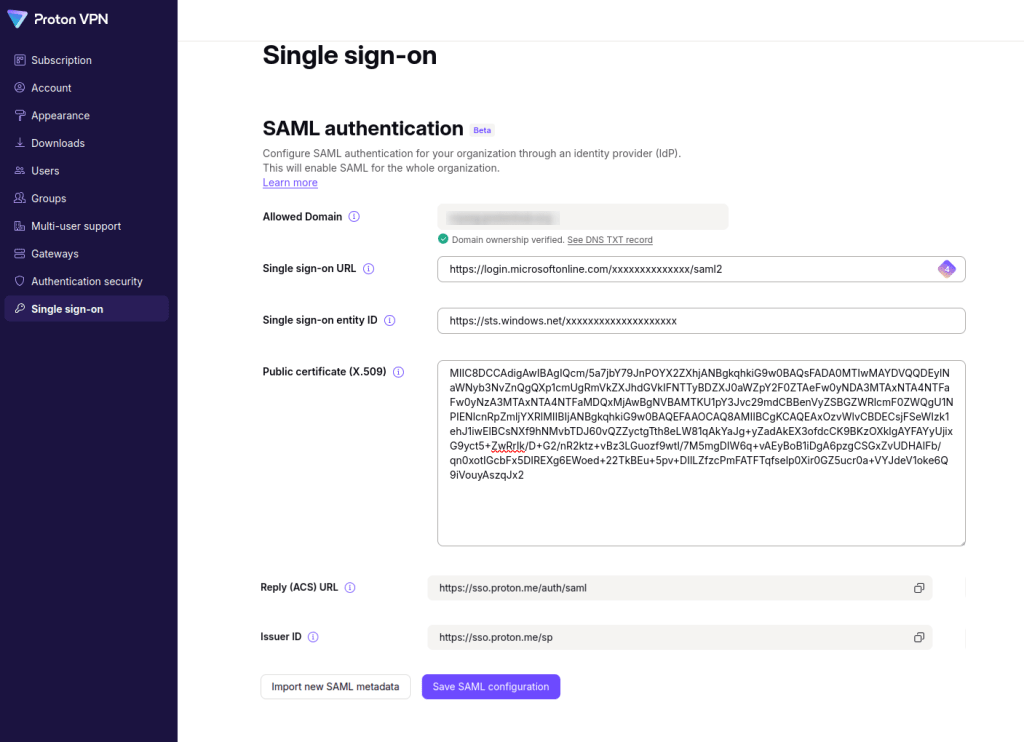Click the Single sign-on URL info icon
The height and width of the screenshot is (742, 1024).
[x=368, y=268]
